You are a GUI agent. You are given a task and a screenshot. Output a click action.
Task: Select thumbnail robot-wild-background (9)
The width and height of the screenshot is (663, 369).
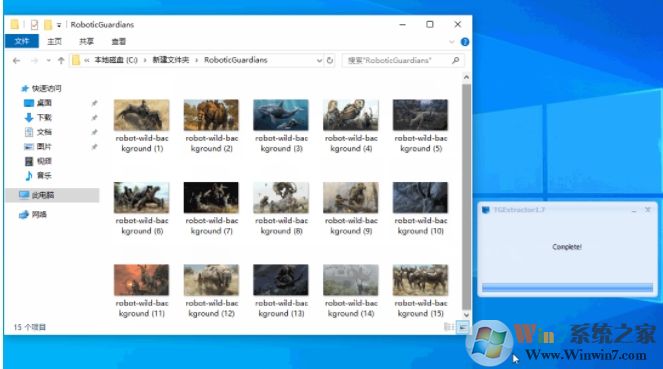pos(351,197)
